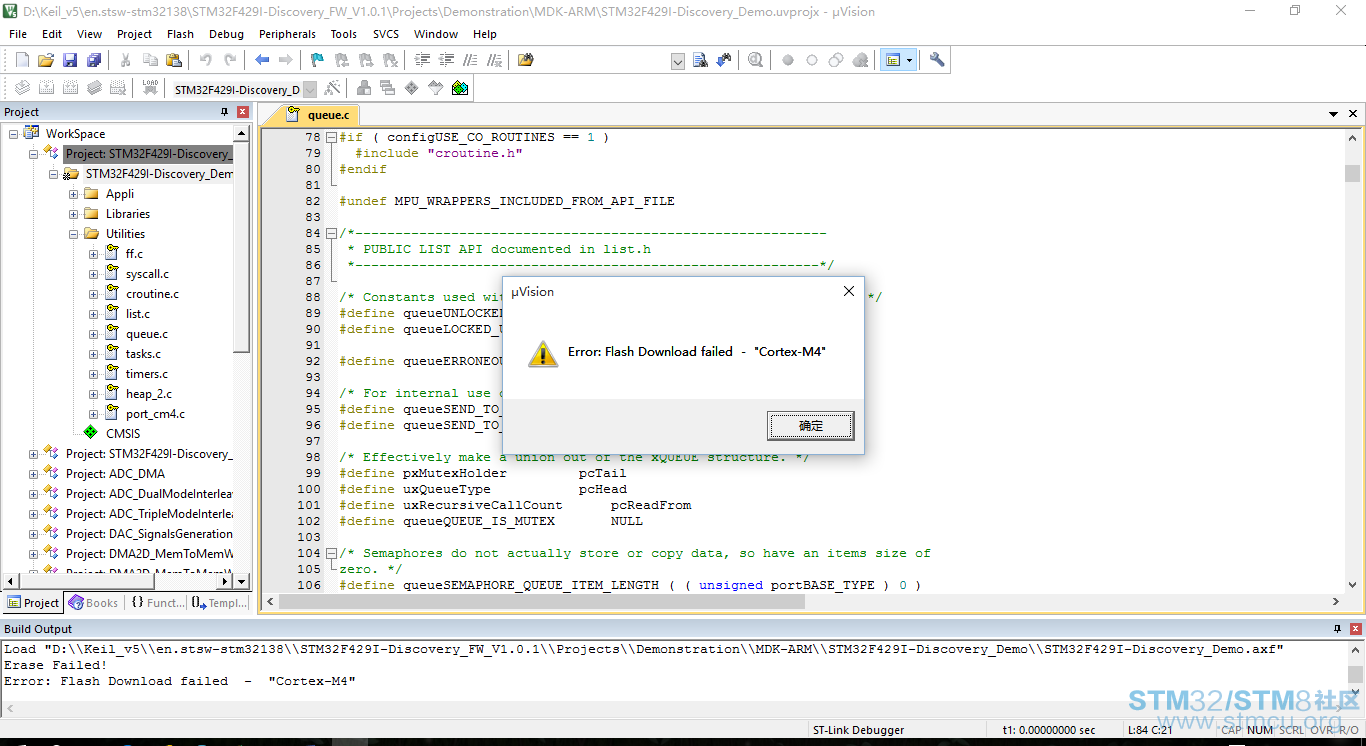Click the Save All icon
The width and height of the screenshot is (1366, 746).
pos(94,60)
